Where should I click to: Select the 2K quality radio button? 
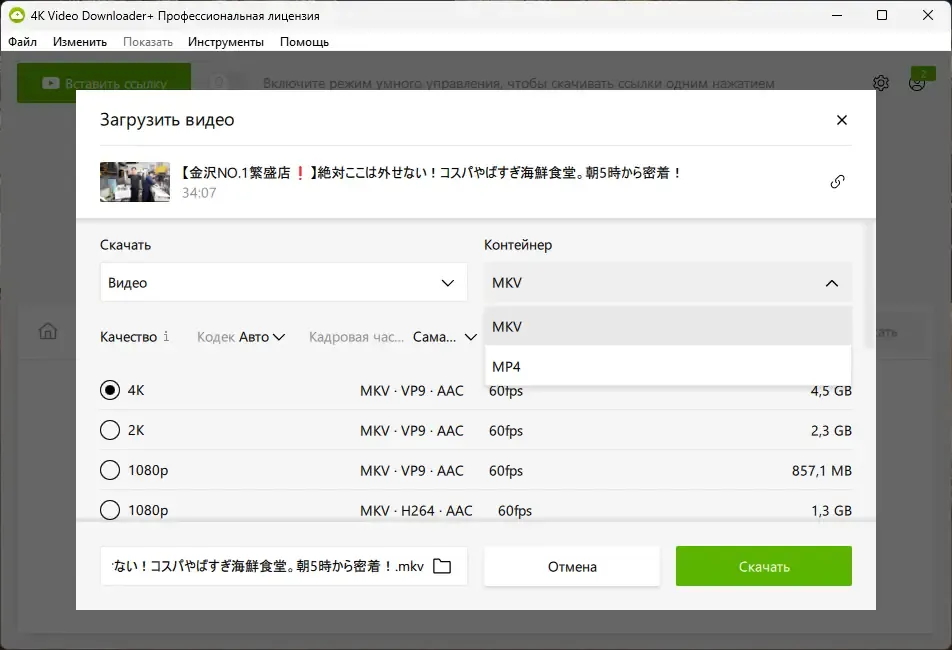[x=110, y=430]
